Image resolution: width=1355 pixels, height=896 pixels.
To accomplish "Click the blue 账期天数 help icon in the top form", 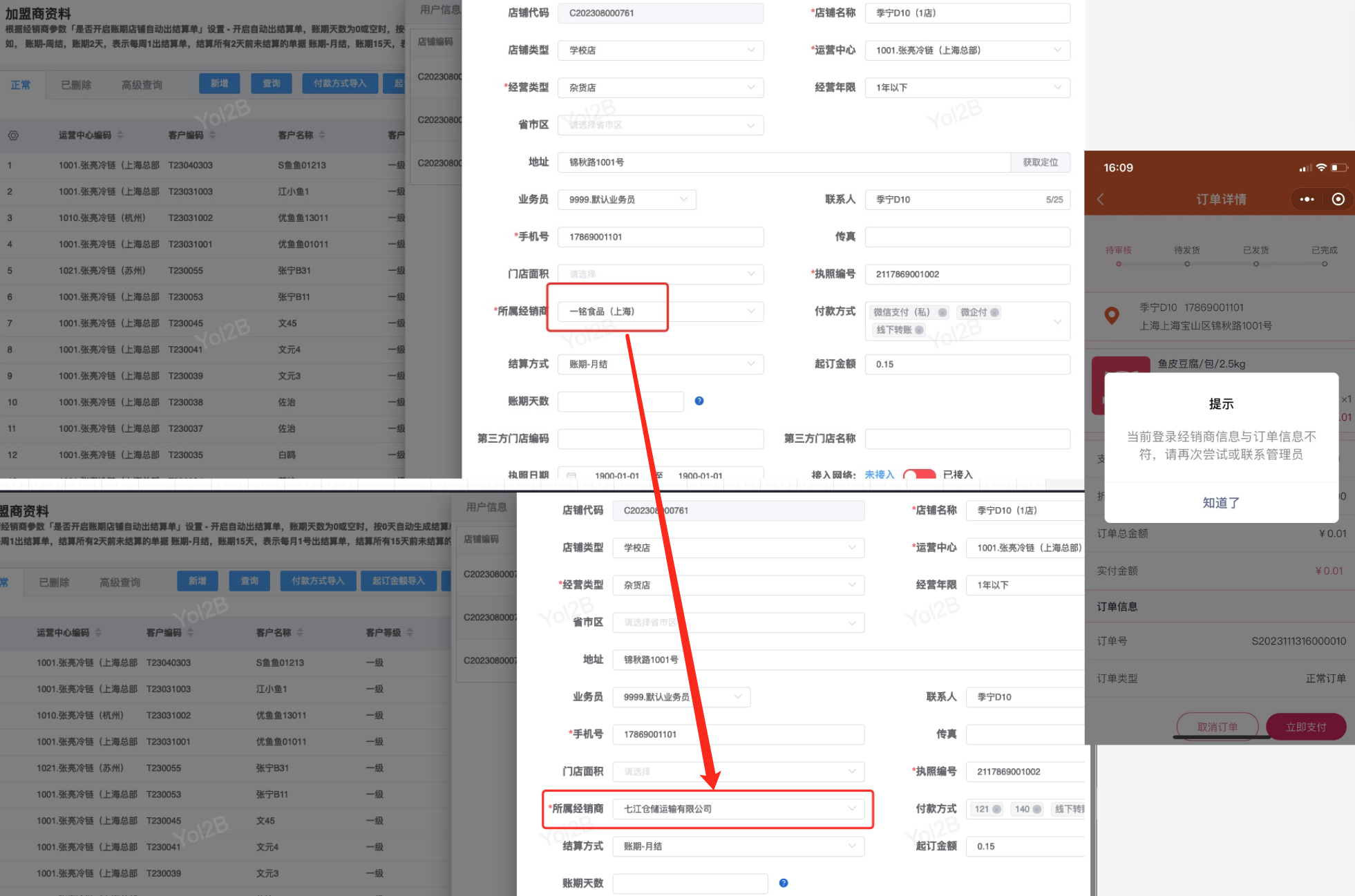I will [699, 401].
